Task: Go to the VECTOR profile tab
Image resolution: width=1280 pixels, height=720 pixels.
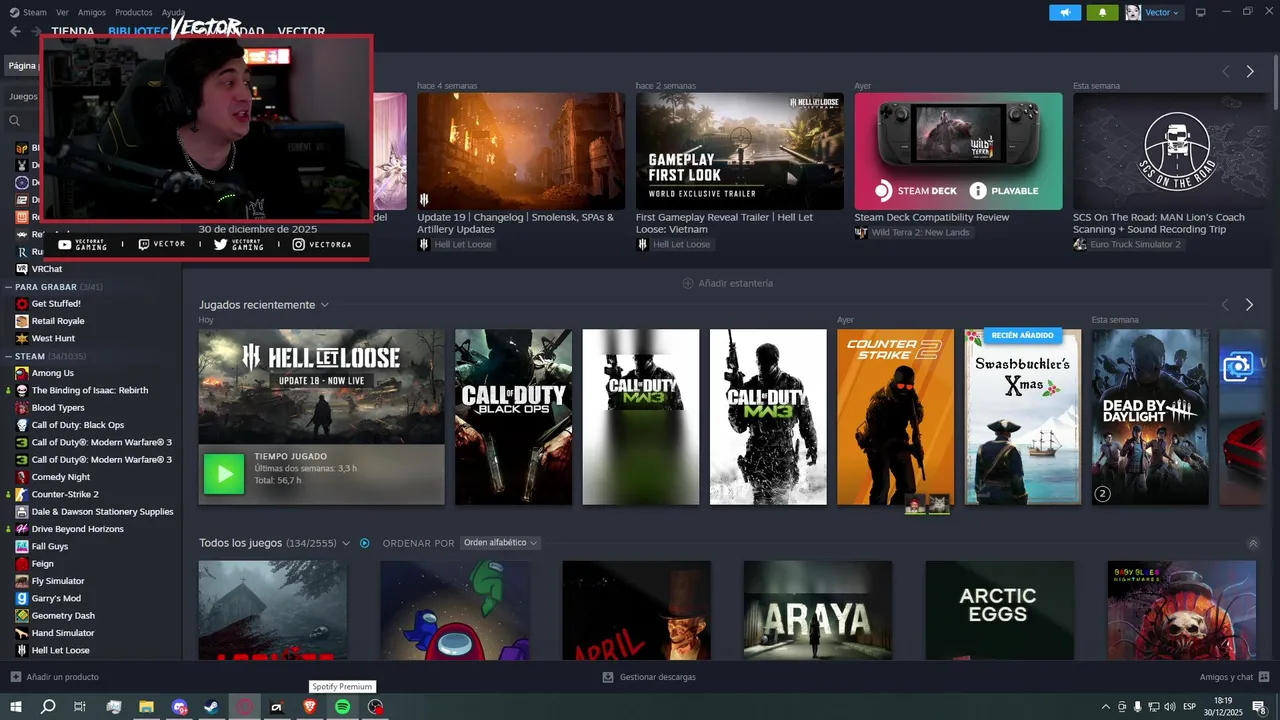Action: click(301, 31)
